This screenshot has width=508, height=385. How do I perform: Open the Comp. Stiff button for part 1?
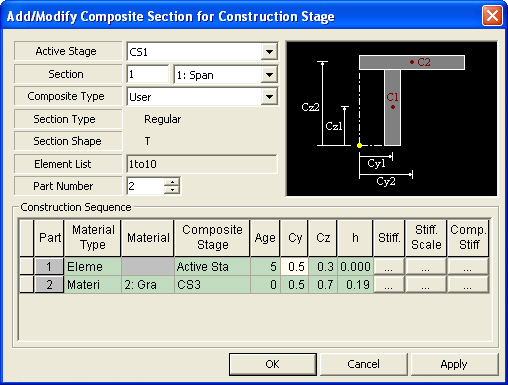tap(468, 267)
